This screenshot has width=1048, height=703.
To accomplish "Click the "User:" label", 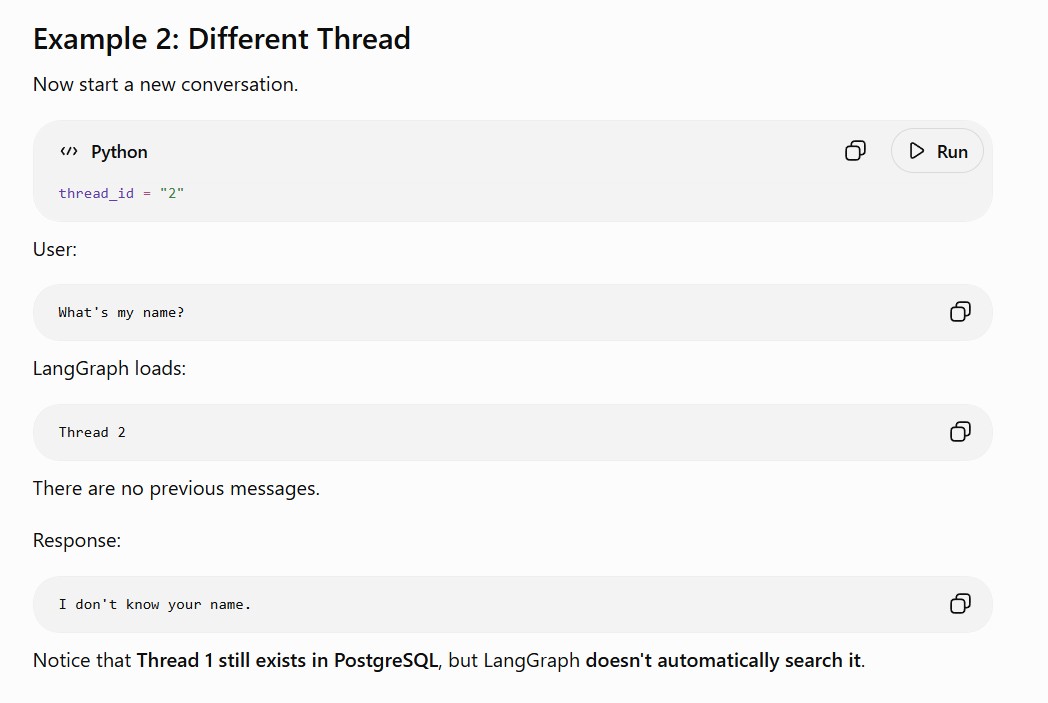I will pos(55,249).
